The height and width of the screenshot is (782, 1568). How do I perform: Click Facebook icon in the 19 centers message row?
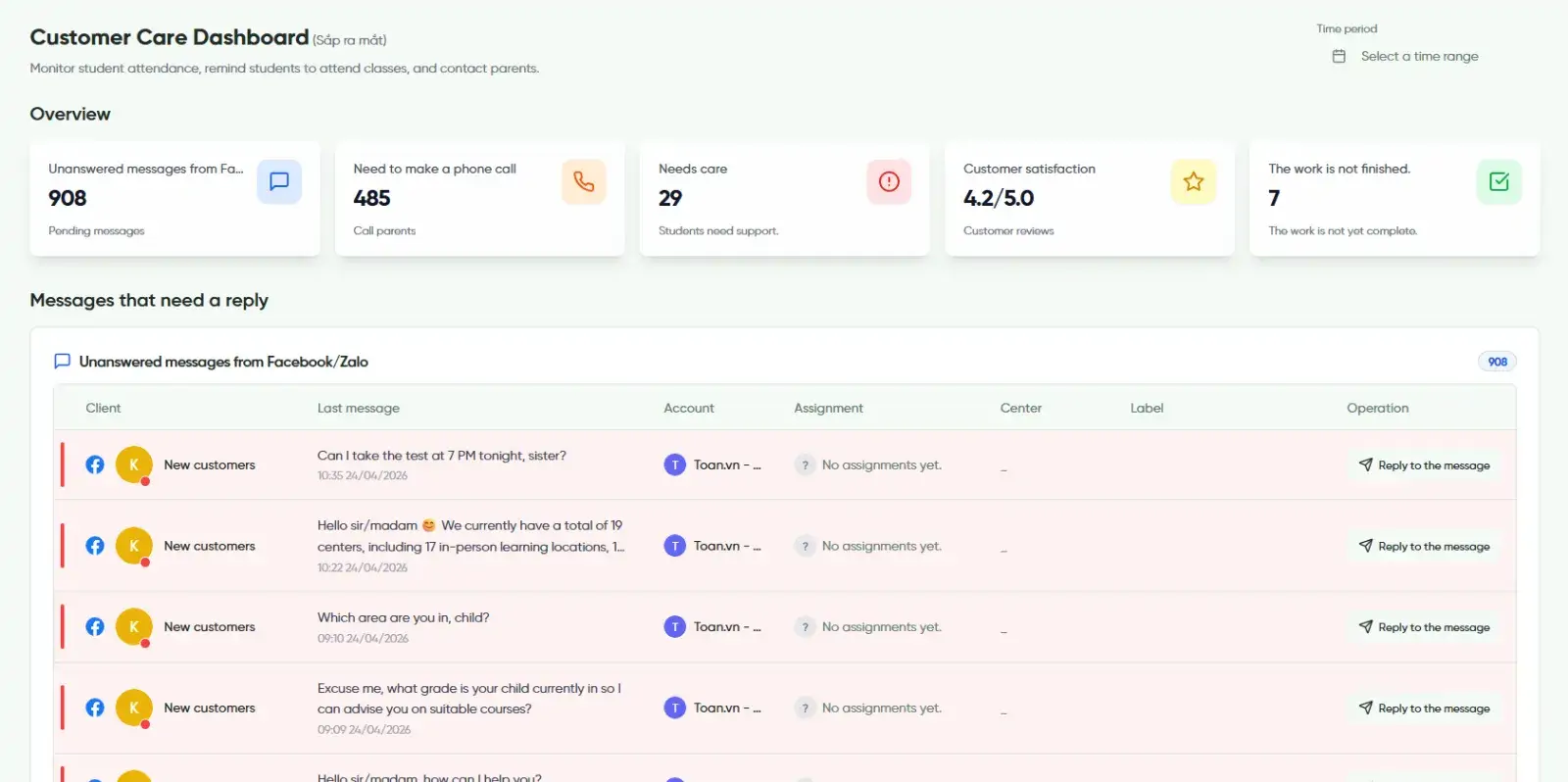coord(95,546)
